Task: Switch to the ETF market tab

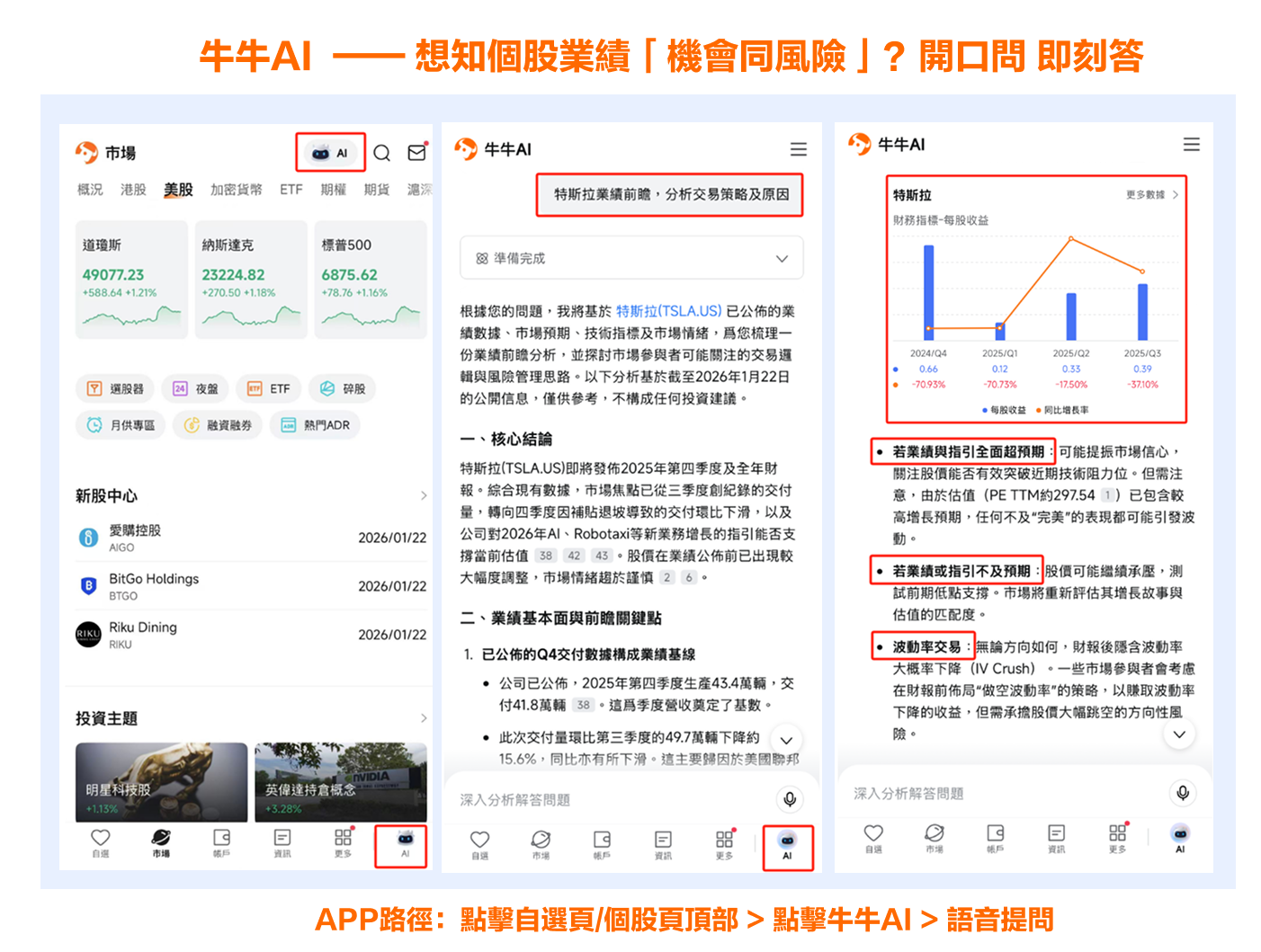Action: [x=291, y=190]
